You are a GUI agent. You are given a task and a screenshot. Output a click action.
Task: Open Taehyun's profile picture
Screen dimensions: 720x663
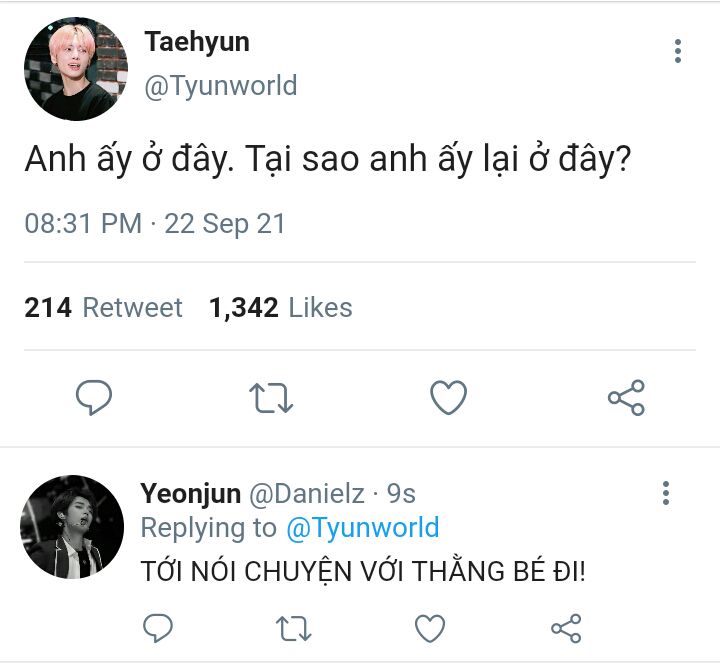pos(76,69)
